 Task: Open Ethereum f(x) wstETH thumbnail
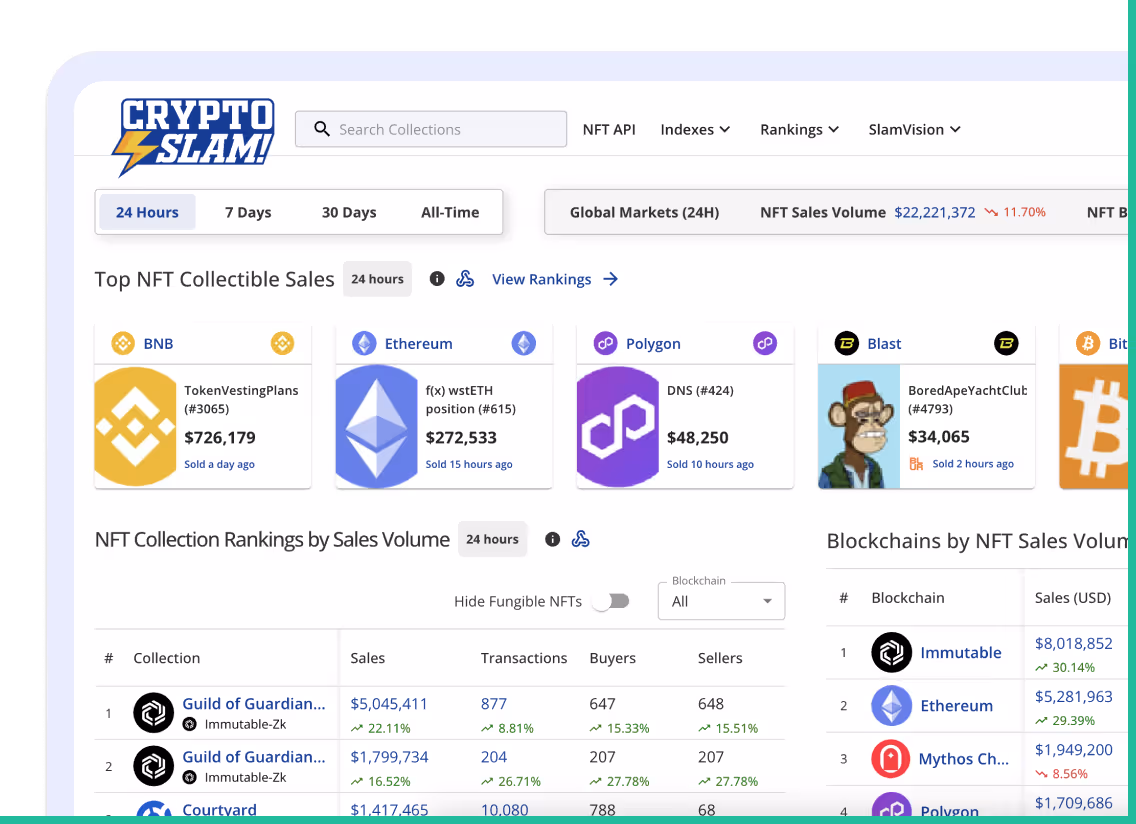pyautogui.click(x=377, y=426)
